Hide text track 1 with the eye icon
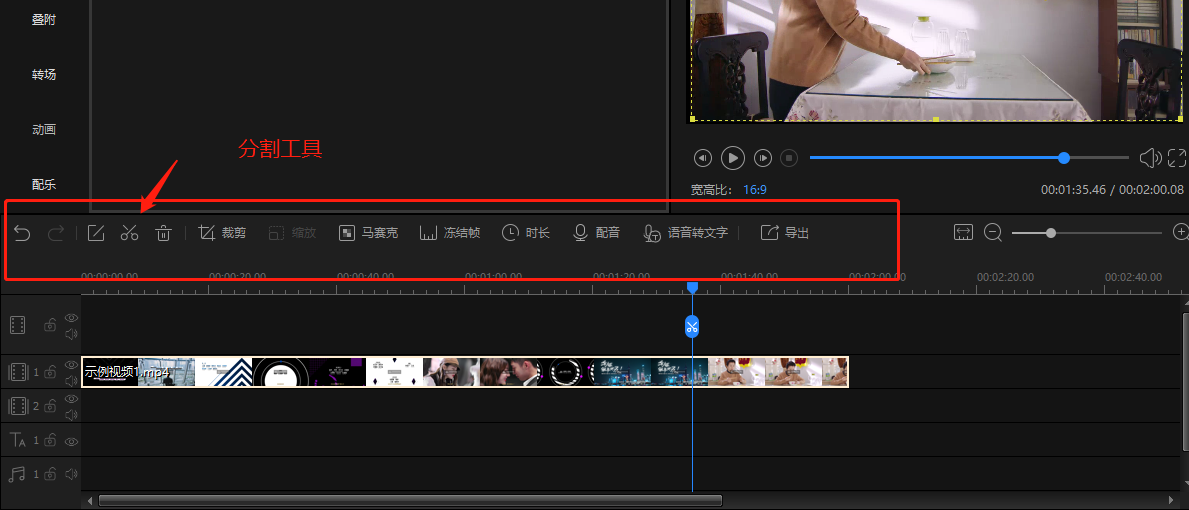 pyautogui.click(x=72, y=440)
